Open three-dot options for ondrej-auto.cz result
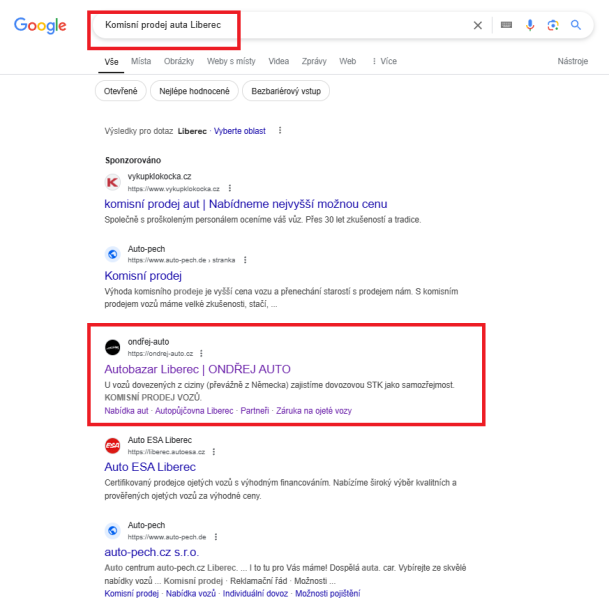The width and height of the screenshot is (609, 600). click(x=201, y=353)
